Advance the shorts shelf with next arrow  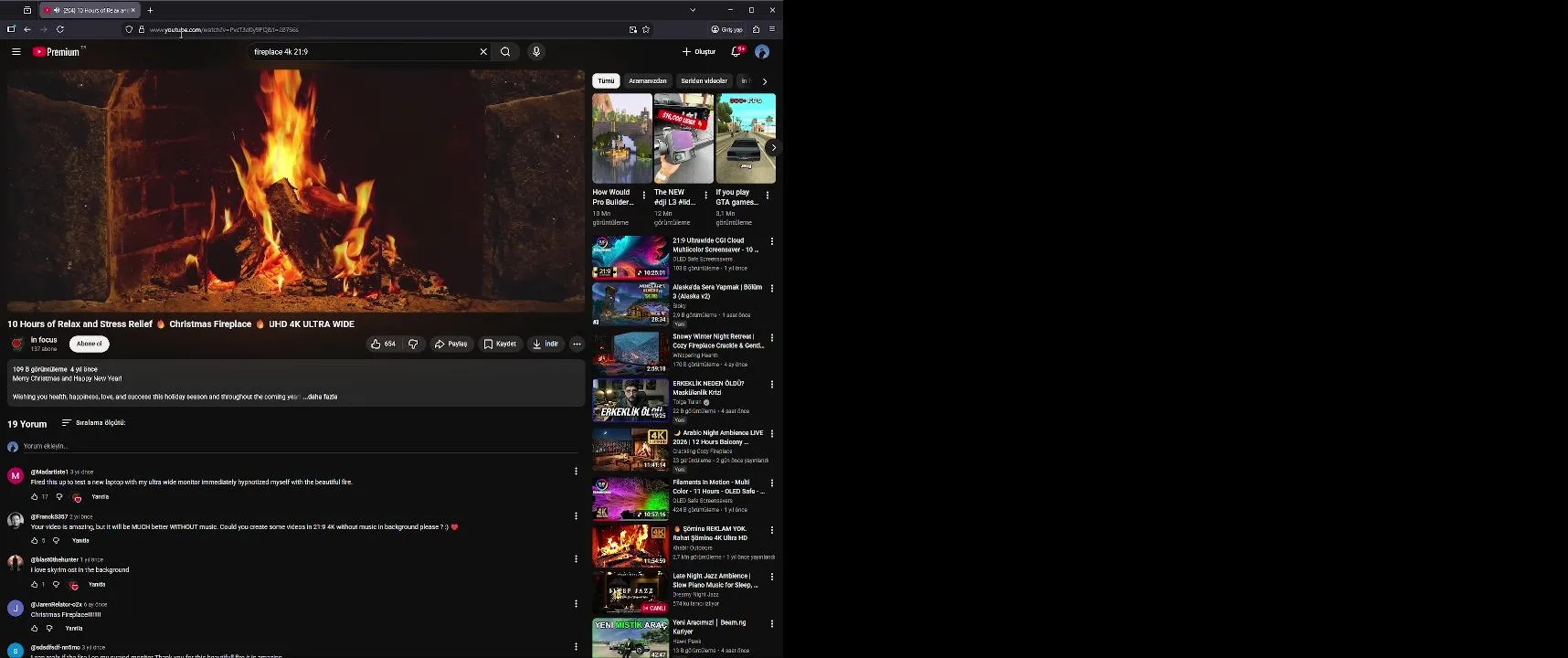pyautogui.click(x=773, y=147)
